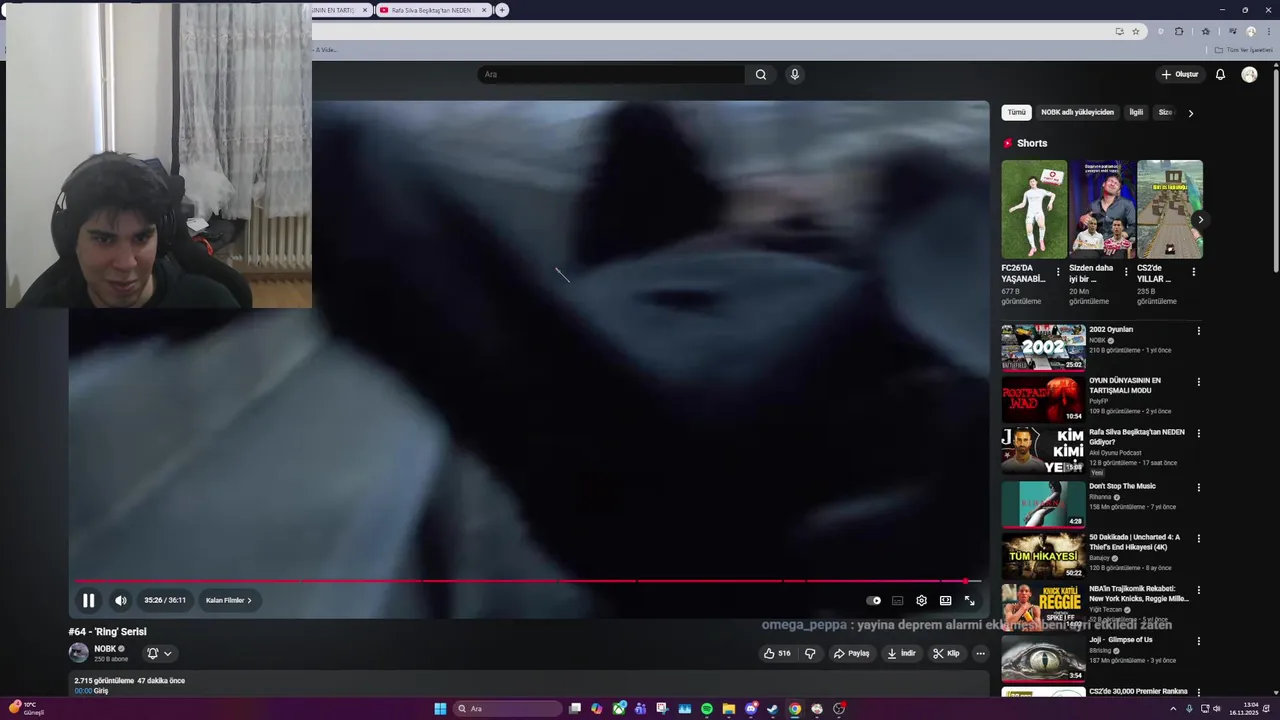Screen dimensions: 1280x720
Task: Open options for 2002 Oyunları video
Action: (1198, 331)
